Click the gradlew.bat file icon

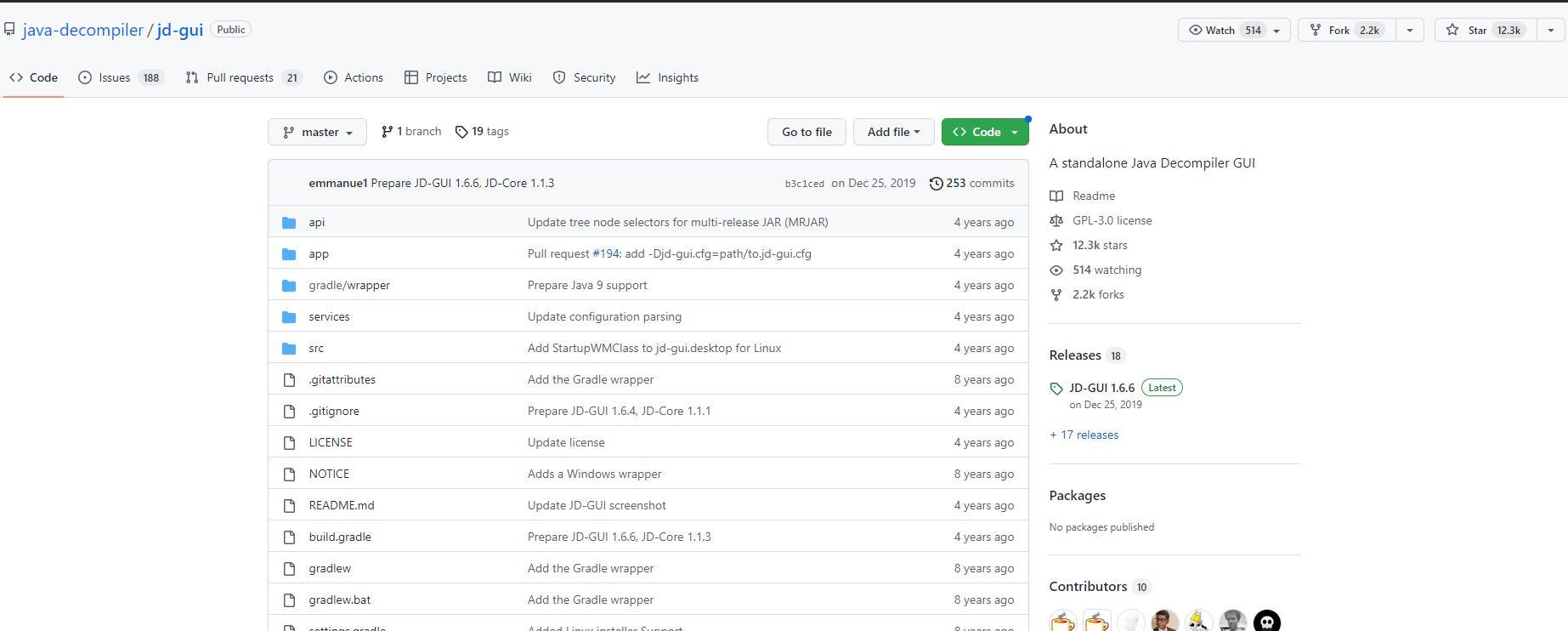point(289,600)
